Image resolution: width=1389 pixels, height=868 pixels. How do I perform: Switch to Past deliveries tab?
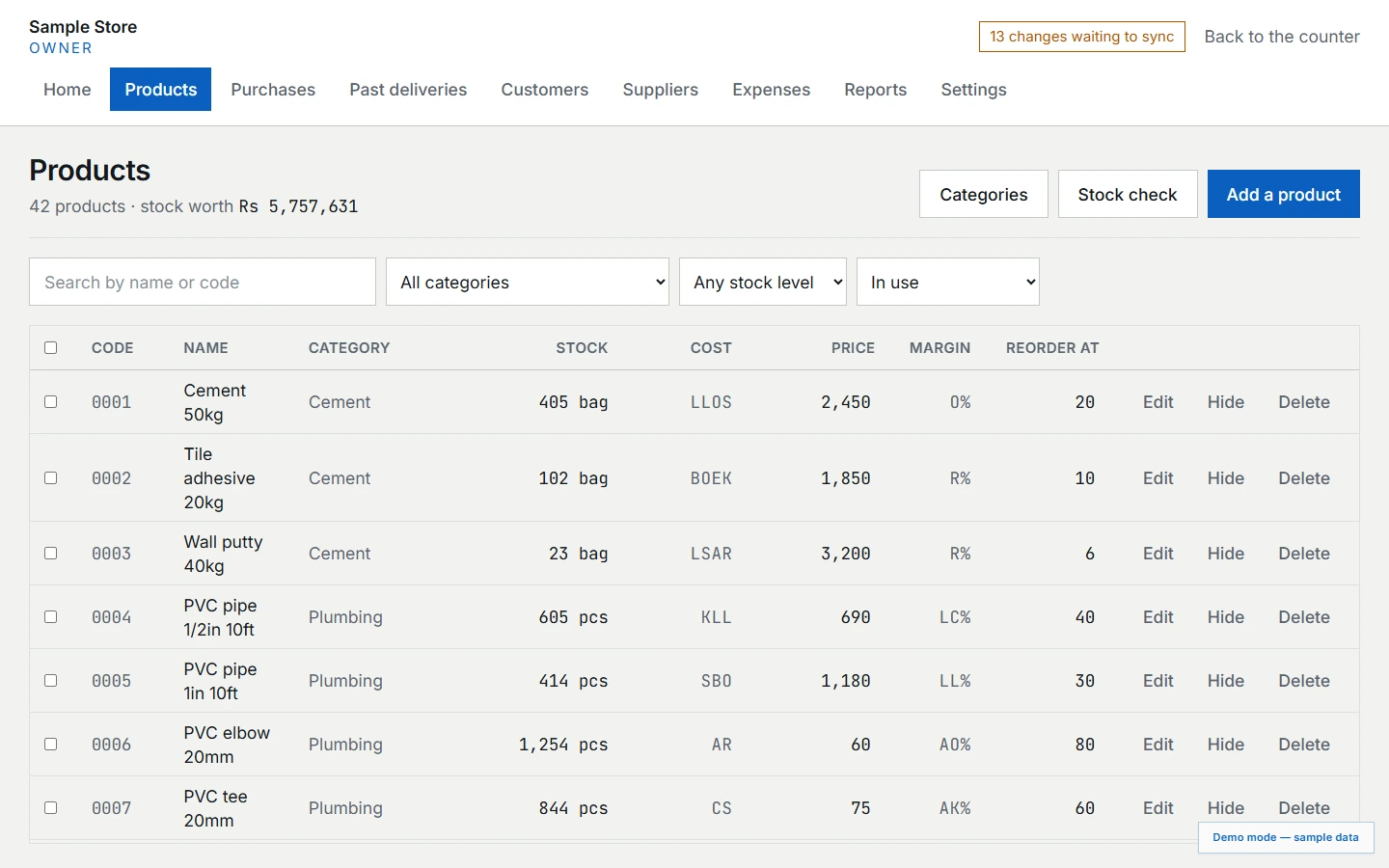click(x=408, y=90)
